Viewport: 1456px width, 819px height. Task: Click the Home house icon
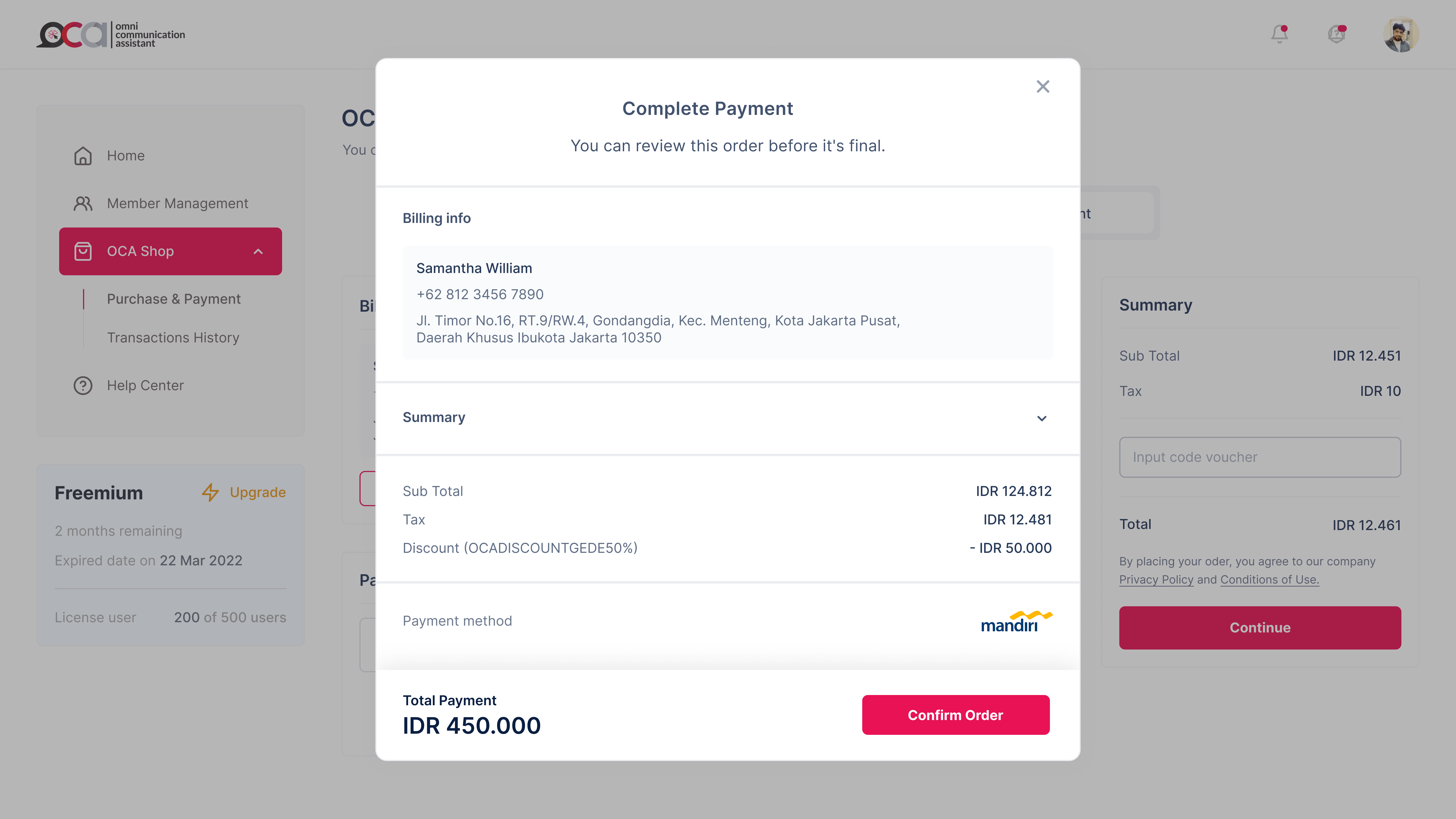coord(83,156)
